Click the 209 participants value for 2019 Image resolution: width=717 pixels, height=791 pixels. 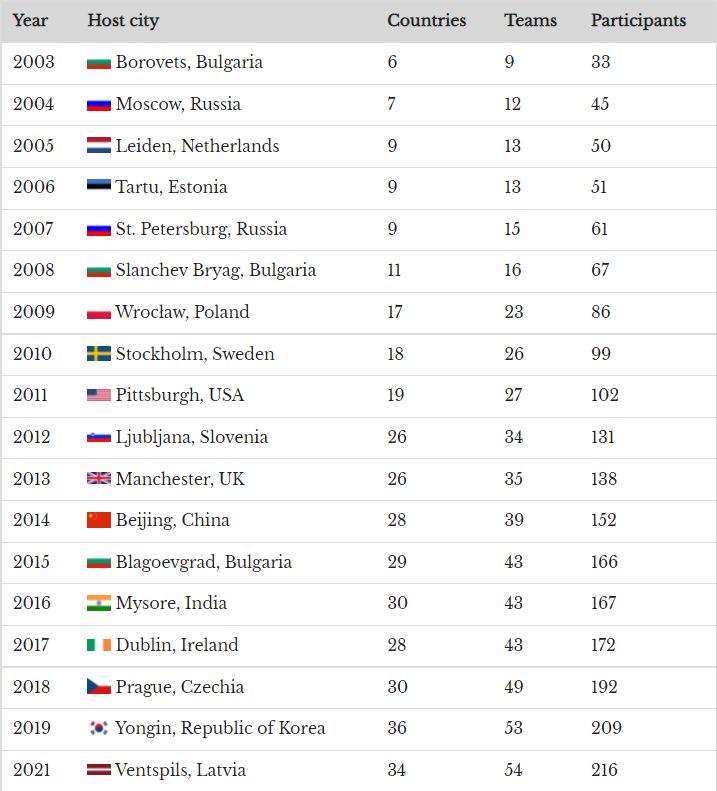pos(606,728)
